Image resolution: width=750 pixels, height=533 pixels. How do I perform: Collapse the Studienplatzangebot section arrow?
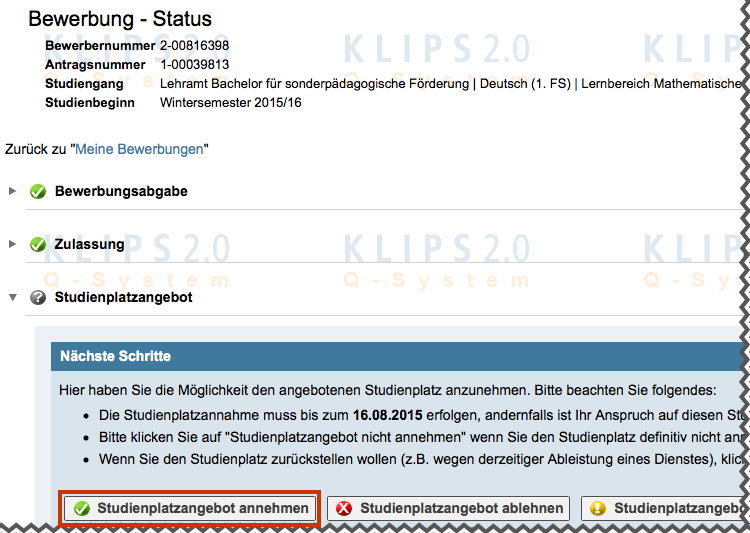tap(13, 298)
